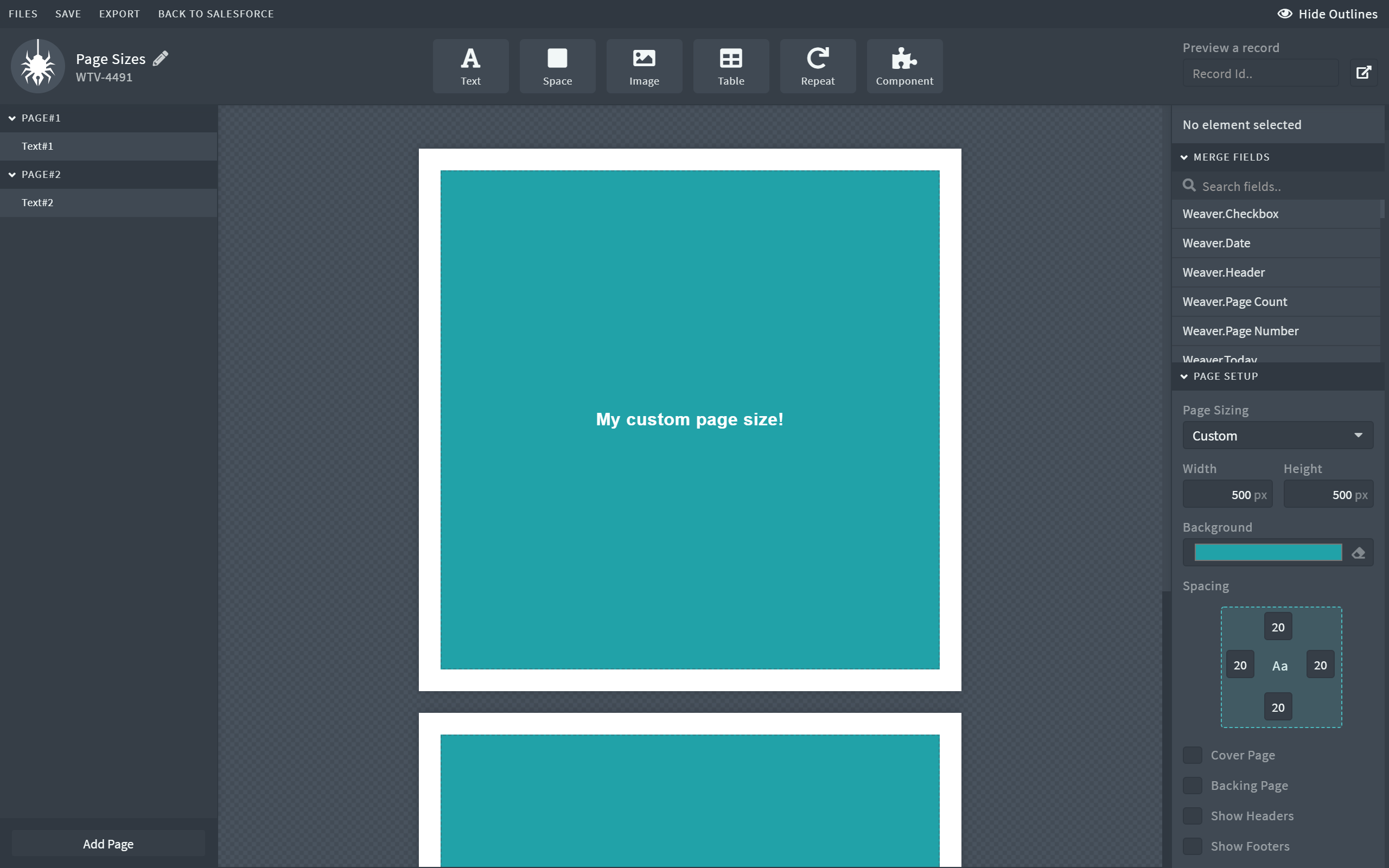The width and height of the screenshot is (1389, 868).
Task: Click the pencil icon to rename template
Action: pos(161,58)
